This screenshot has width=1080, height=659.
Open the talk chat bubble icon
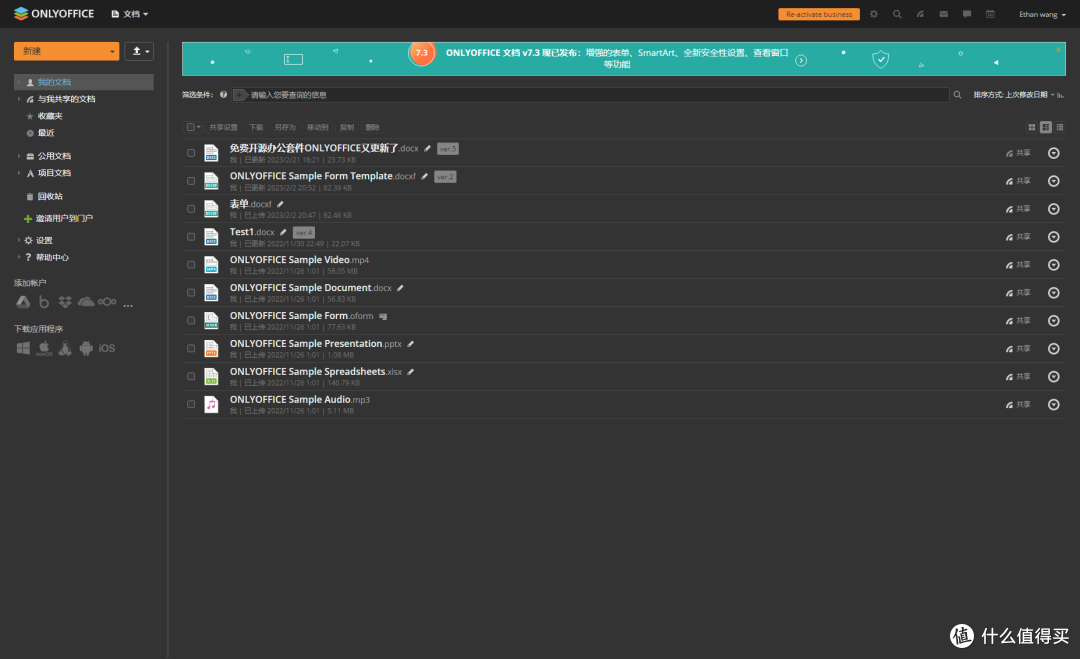[x=967, y=14]
